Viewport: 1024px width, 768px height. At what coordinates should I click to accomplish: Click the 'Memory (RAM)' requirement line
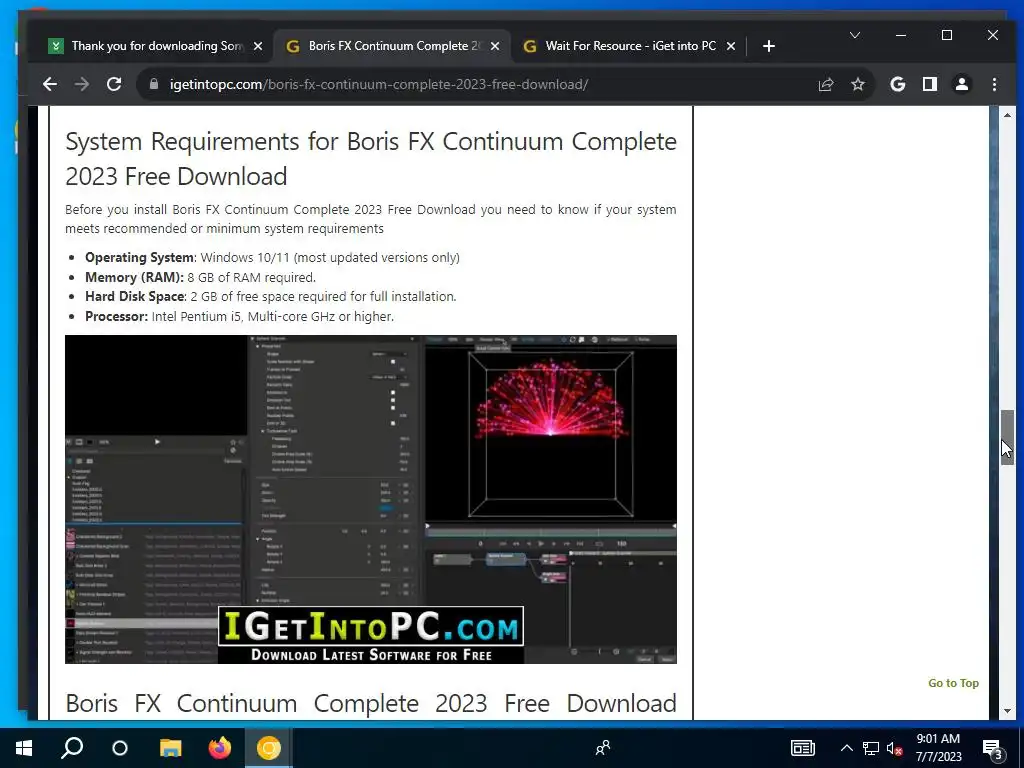(x=200, y=278)
